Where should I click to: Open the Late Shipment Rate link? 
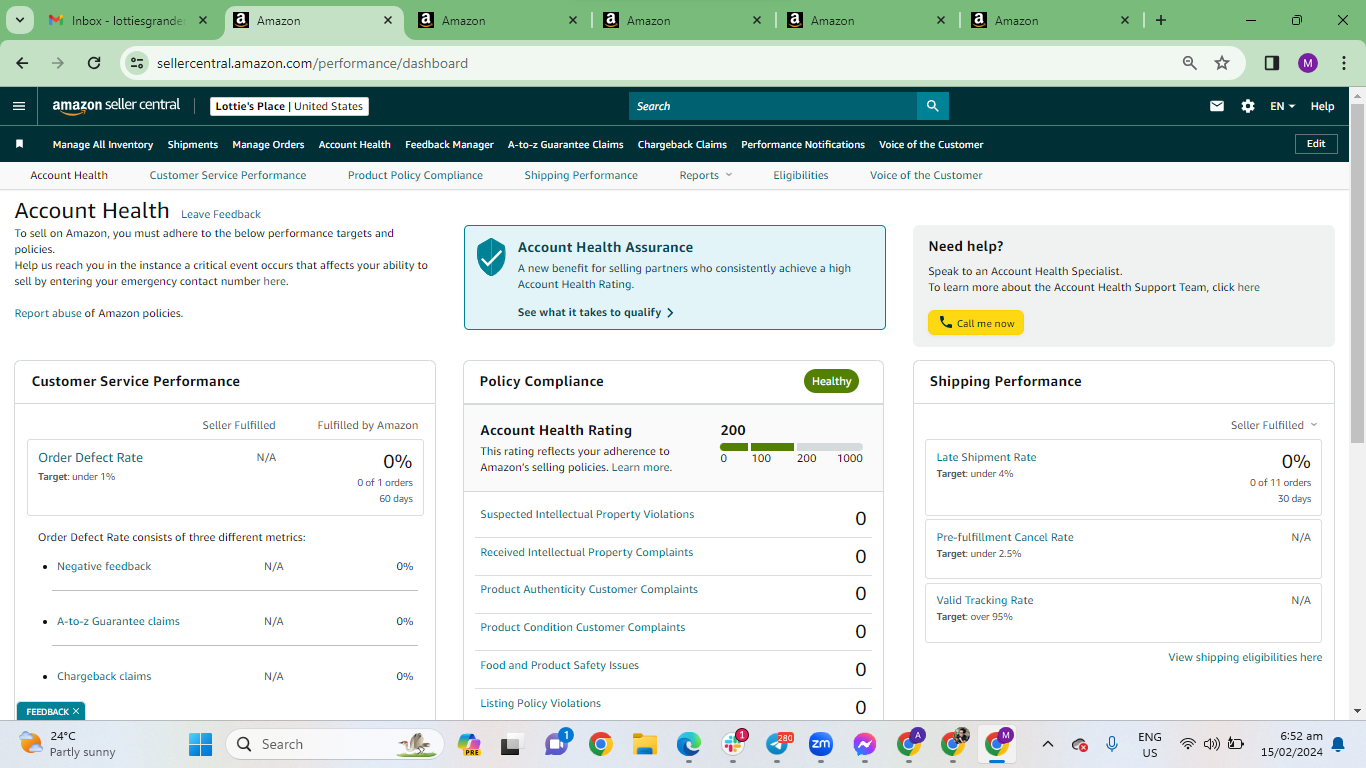(x=986, y=457)
